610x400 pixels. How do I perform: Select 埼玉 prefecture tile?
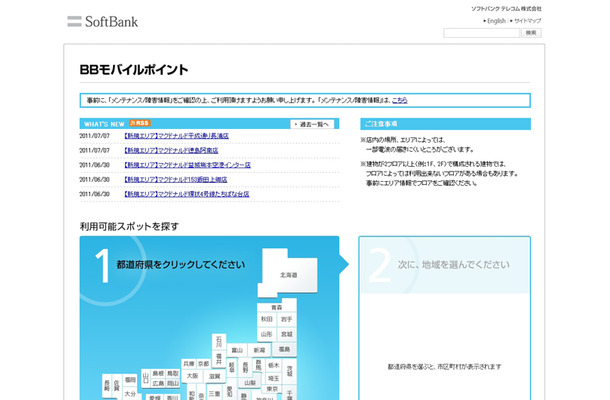tap(273, 378)
